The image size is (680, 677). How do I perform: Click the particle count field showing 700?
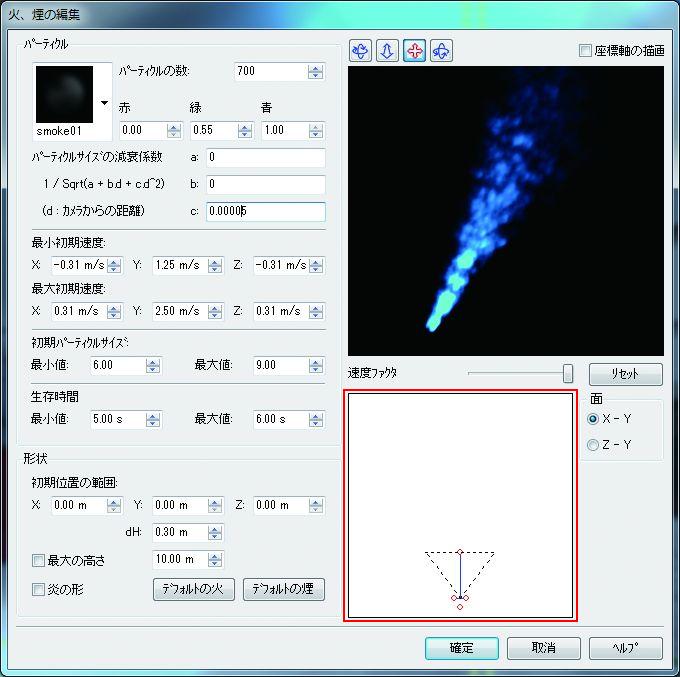(271, 72)
